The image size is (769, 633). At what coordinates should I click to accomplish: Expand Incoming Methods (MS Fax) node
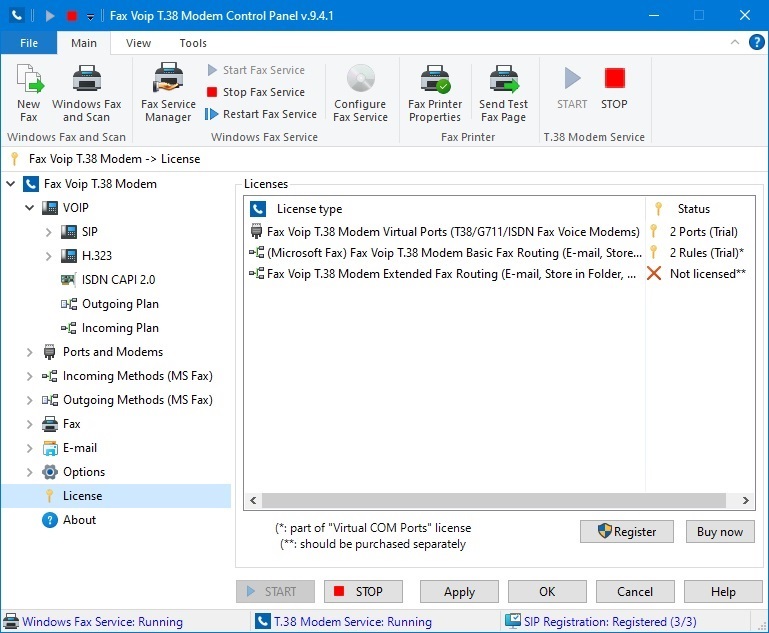[x=30, y=376]
